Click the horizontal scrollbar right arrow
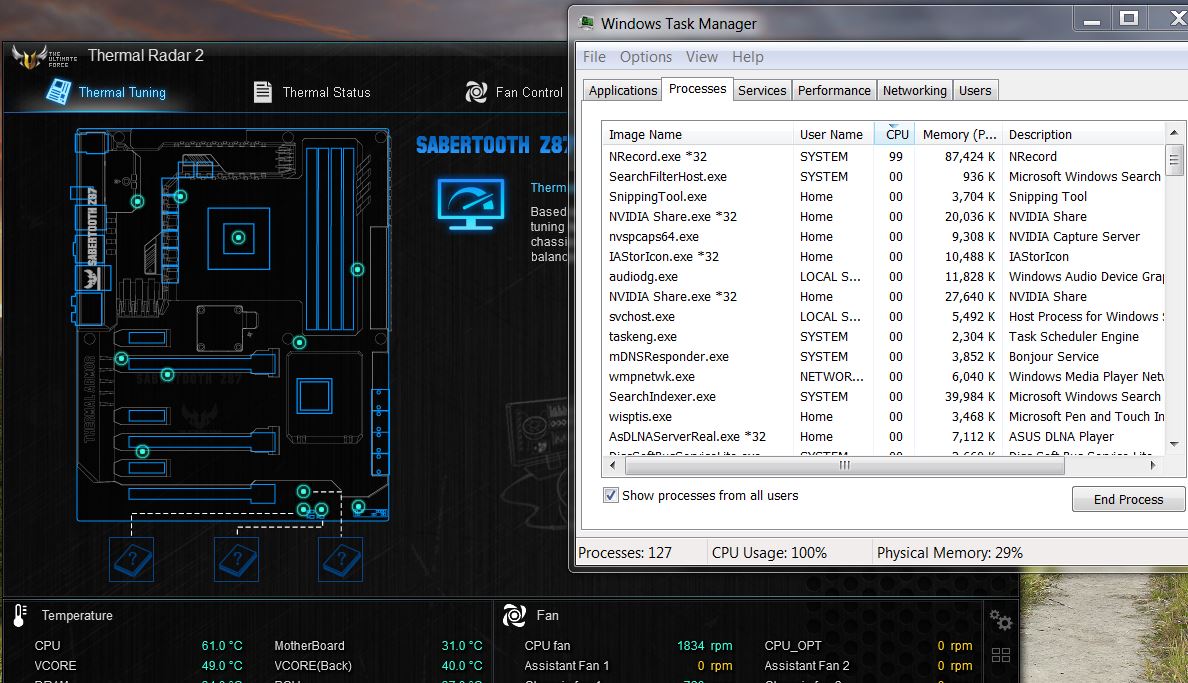Viewport: 1188px width, 683px height. [x=1152, y=465]
